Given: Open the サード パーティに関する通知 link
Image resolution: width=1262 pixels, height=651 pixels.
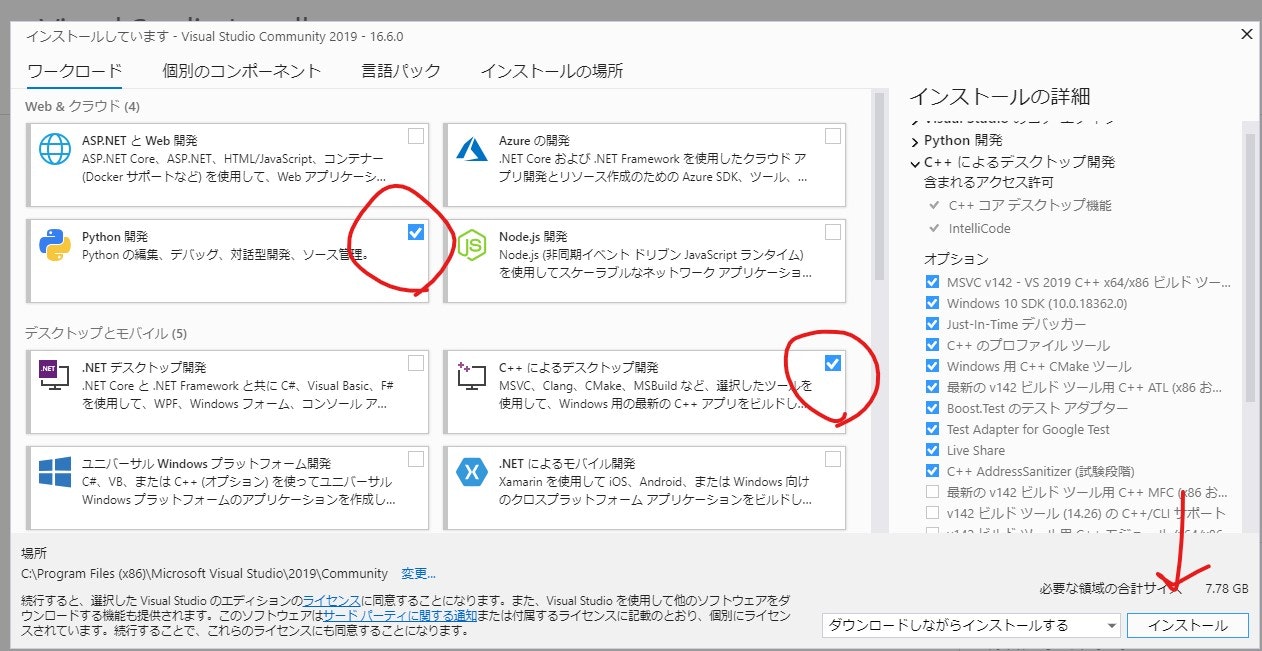Looking at the screenshot, I should click(400, 615).
